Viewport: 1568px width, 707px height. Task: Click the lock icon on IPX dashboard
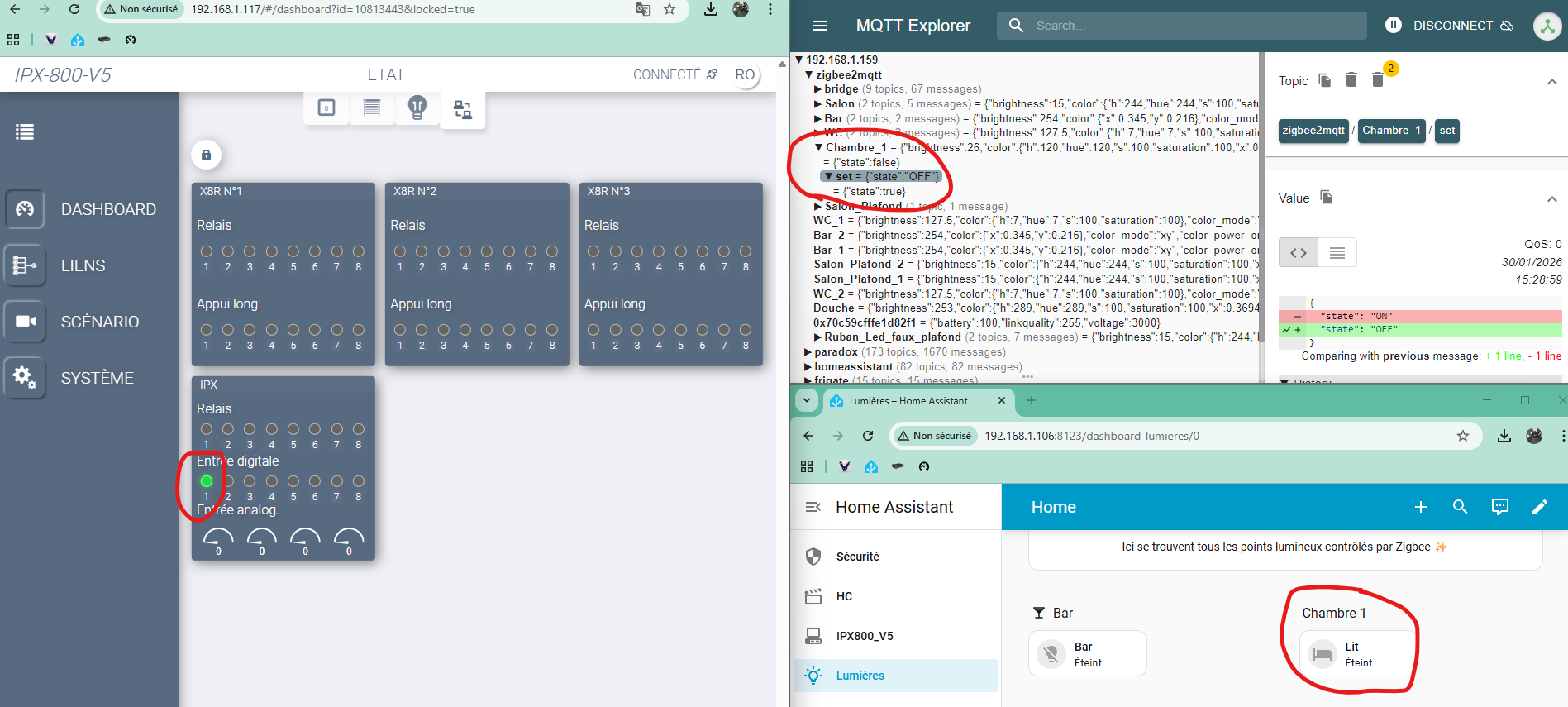(x=206, y=155)
